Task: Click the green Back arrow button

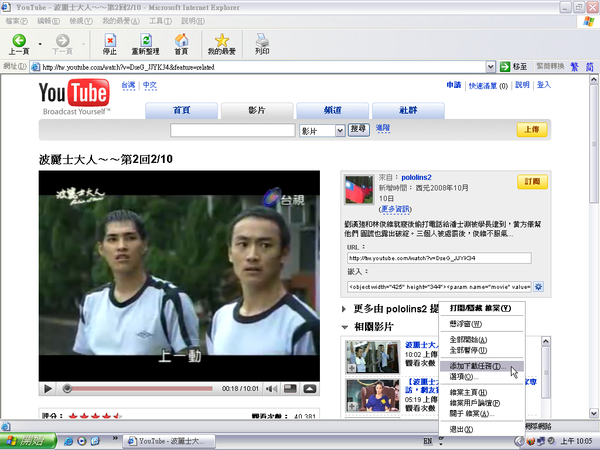Action: (19, 41)
